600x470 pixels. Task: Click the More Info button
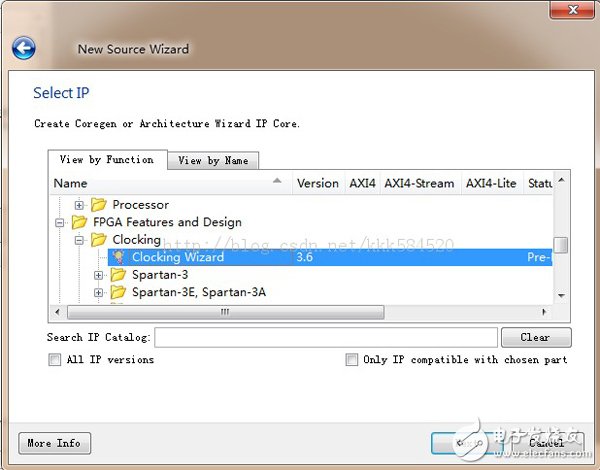tap(54, 443)
